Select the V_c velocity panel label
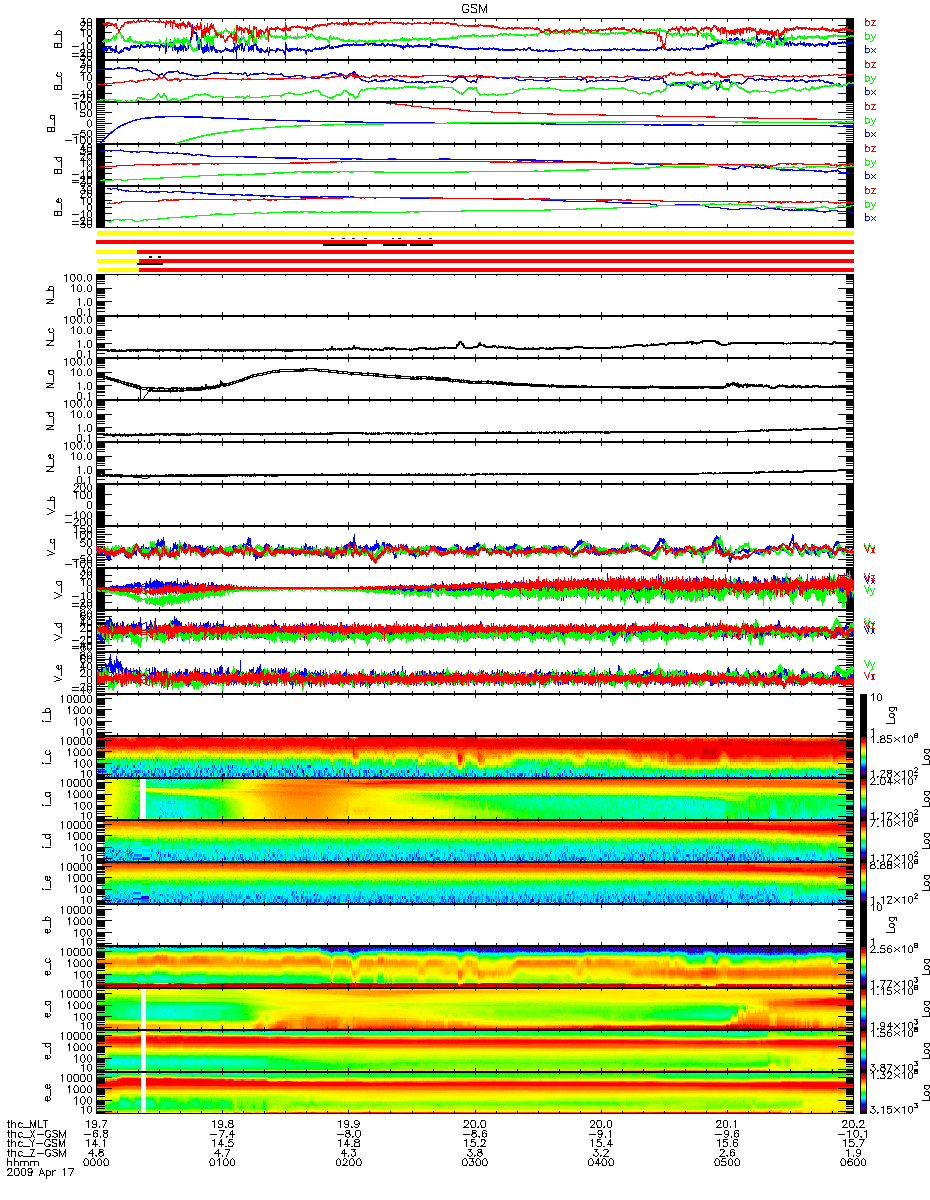 point(52,548)
